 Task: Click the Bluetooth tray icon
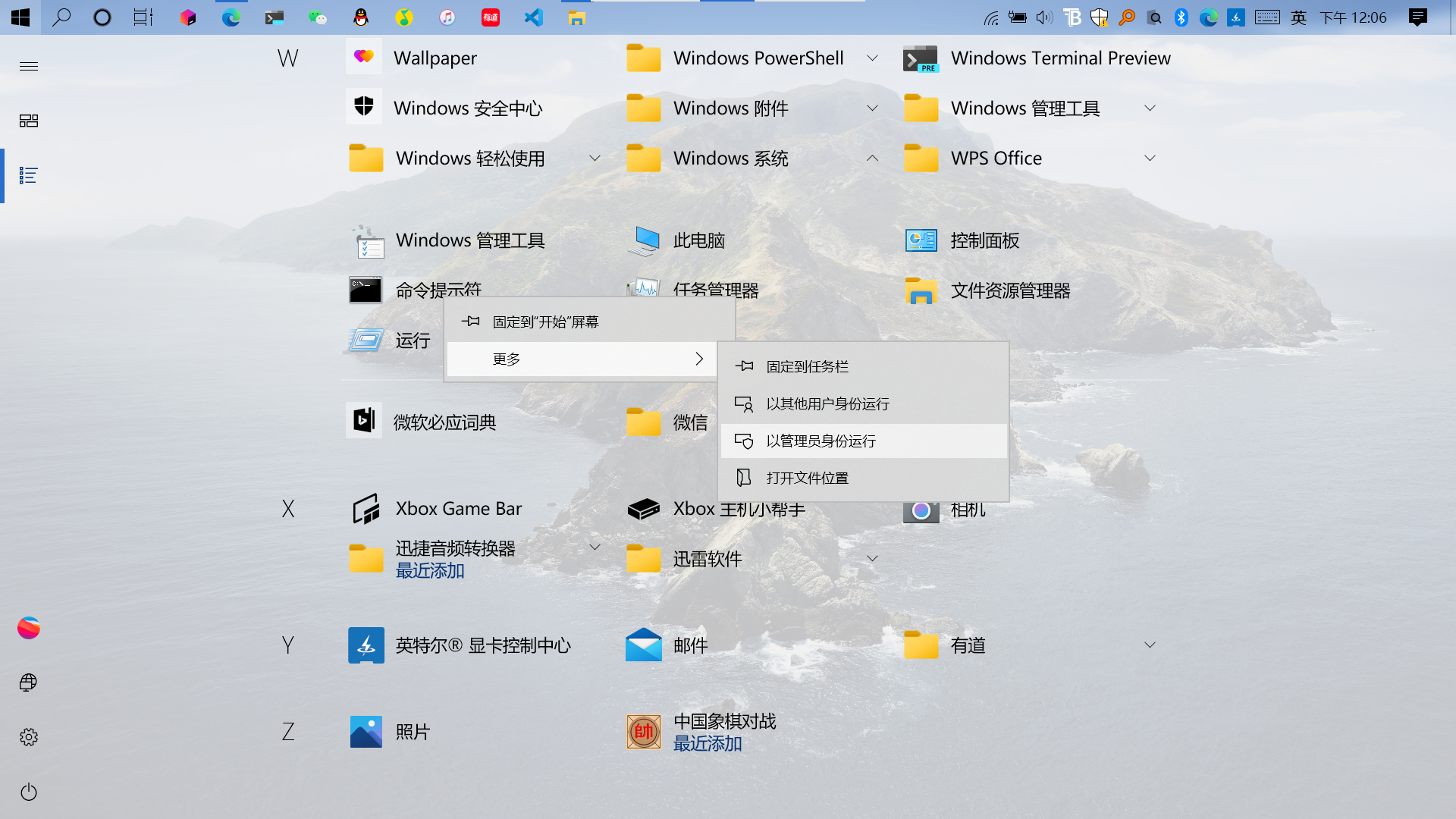1181,17
